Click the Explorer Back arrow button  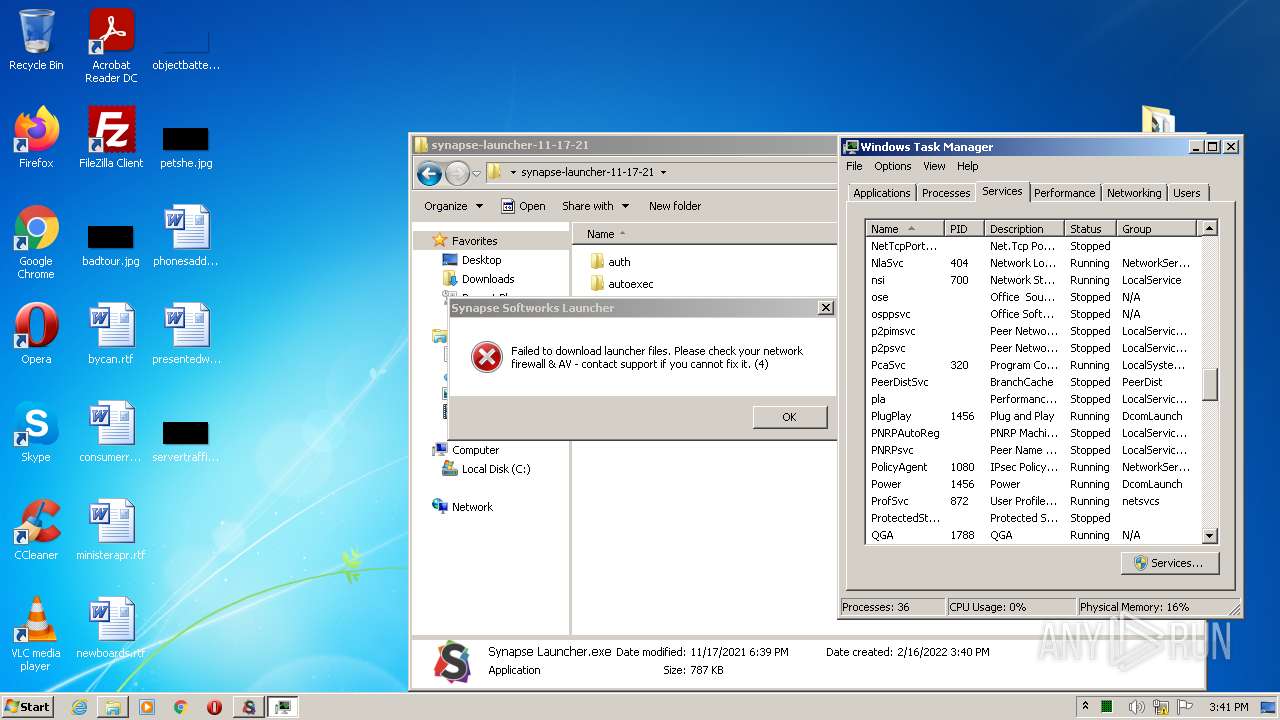point(430,173)
